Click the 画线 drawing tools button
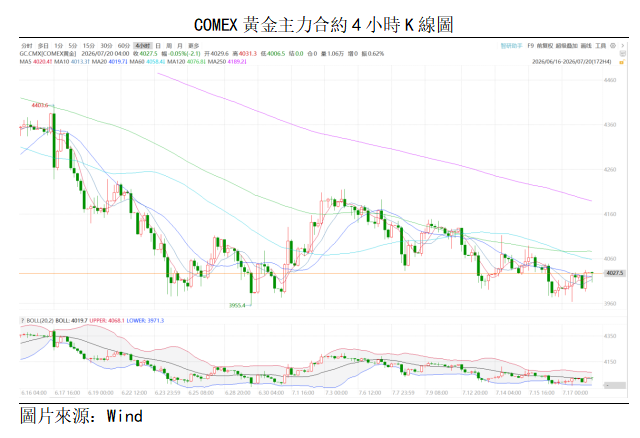The width and height of the screenshot is (640, 438). pos(586,46)
